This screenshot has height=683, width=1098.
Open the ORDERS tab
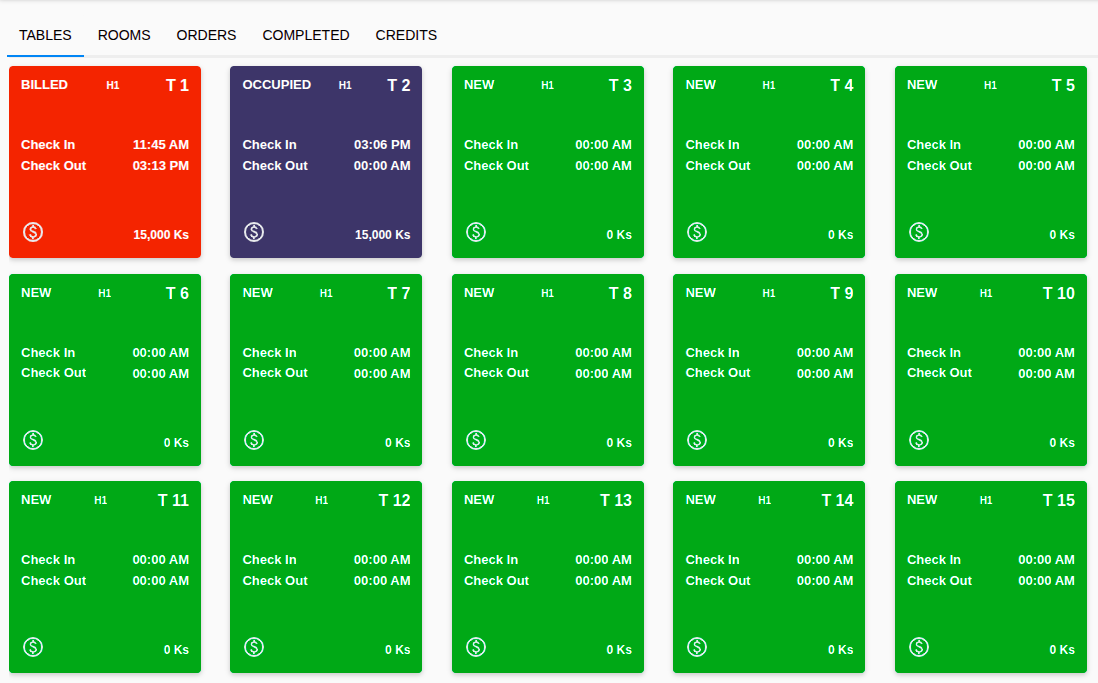(x=206, y=35)
